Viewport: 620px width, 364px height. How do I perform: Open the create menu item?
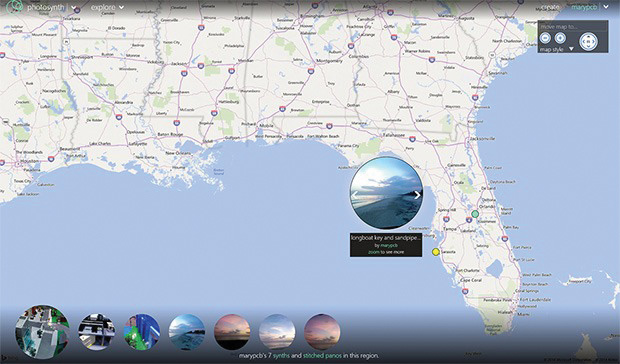550,7
